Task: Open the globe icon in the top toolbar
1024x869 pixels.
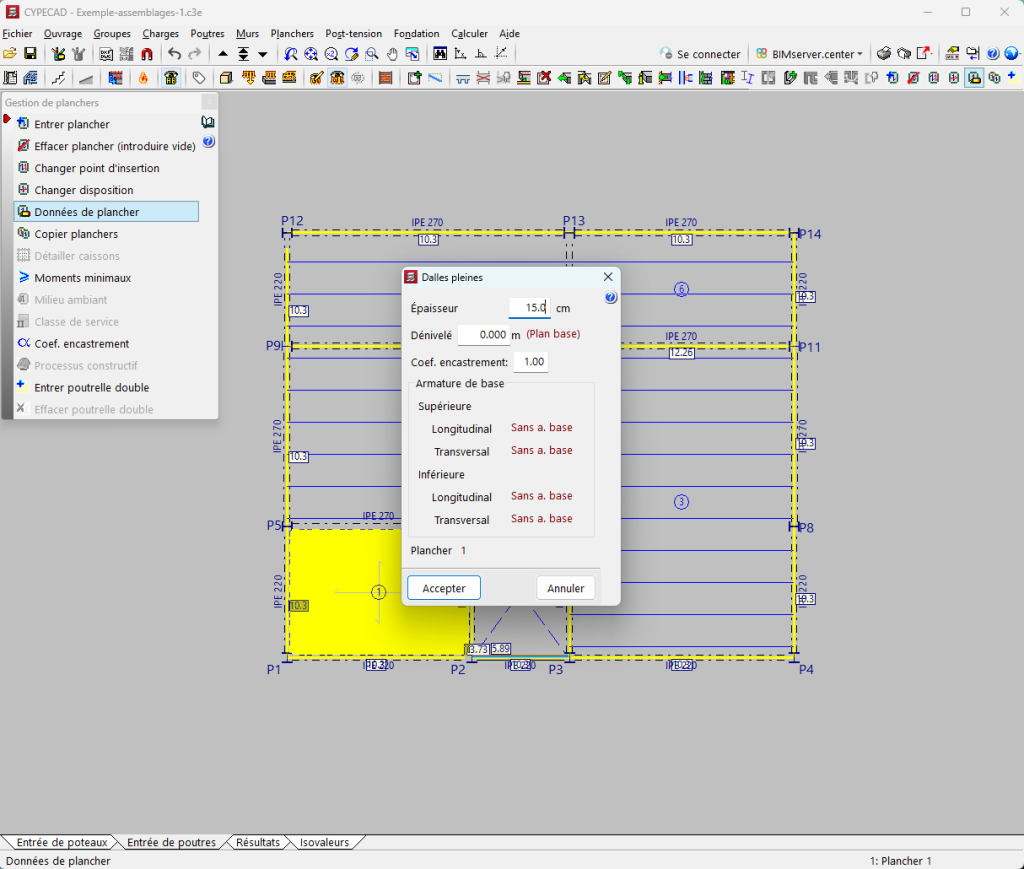Action: point(1012,54)
